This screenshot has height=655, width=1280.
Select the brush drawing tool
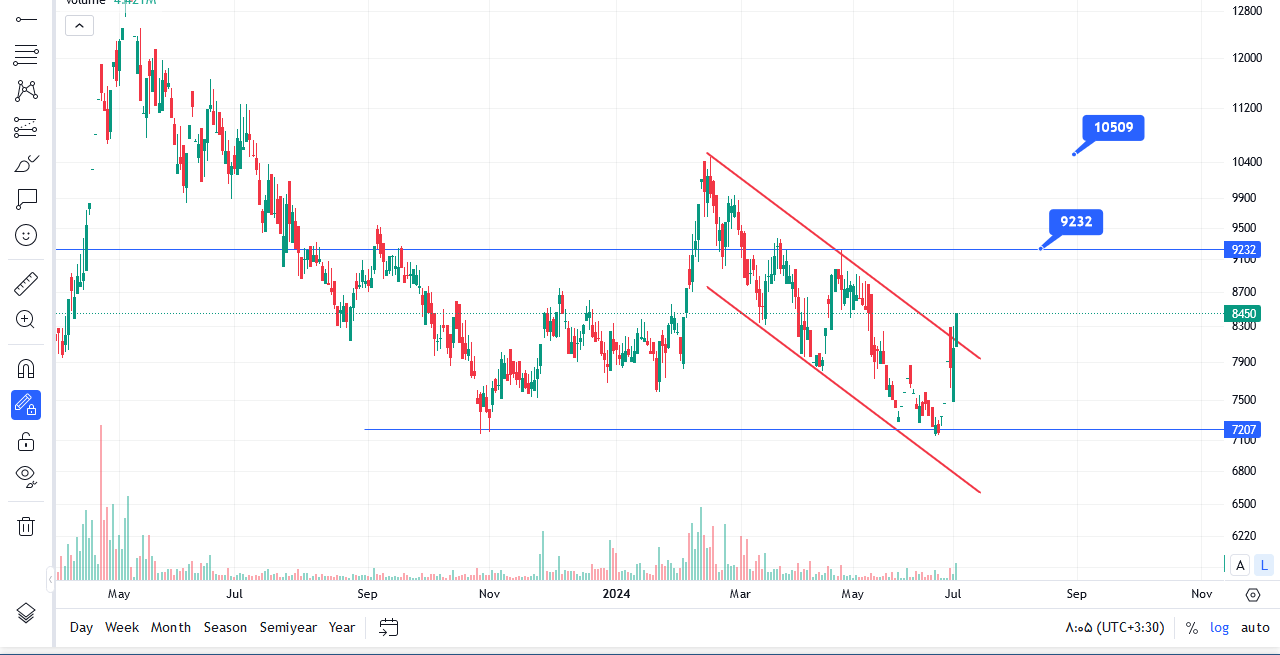click(x=26, y=163)
